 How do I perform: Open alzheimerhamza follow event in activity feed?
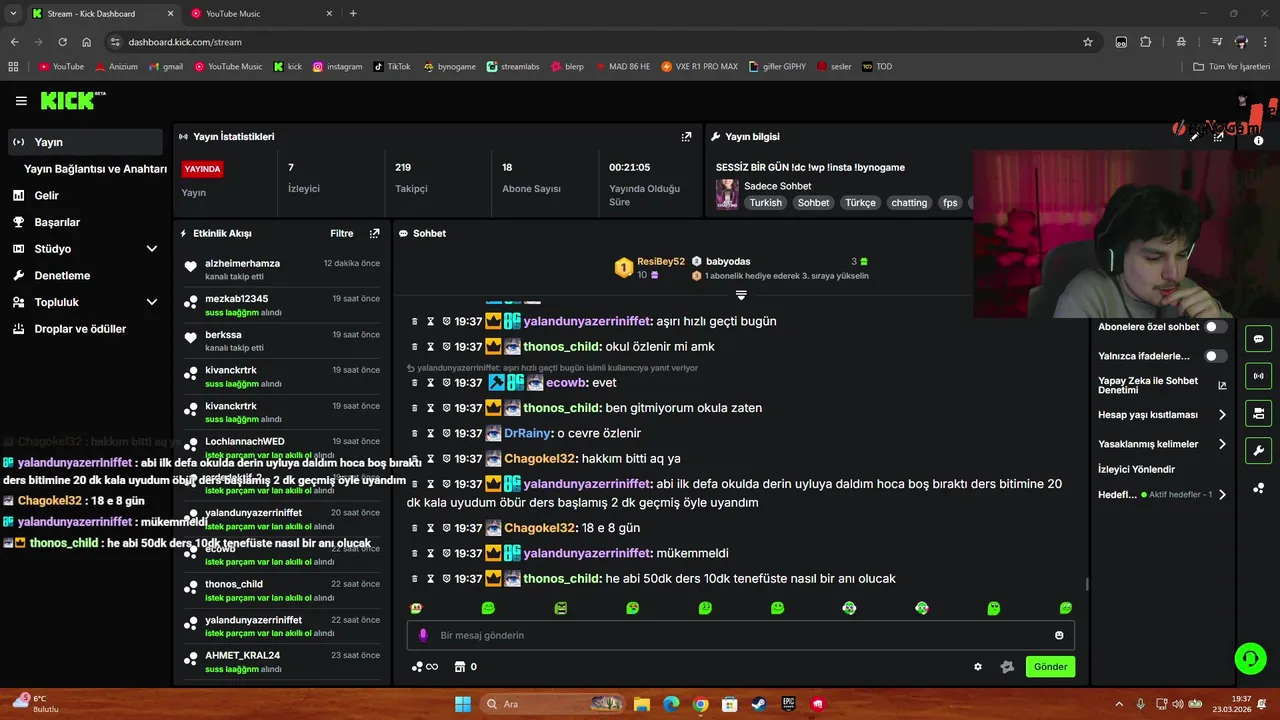tap(282, 270)
